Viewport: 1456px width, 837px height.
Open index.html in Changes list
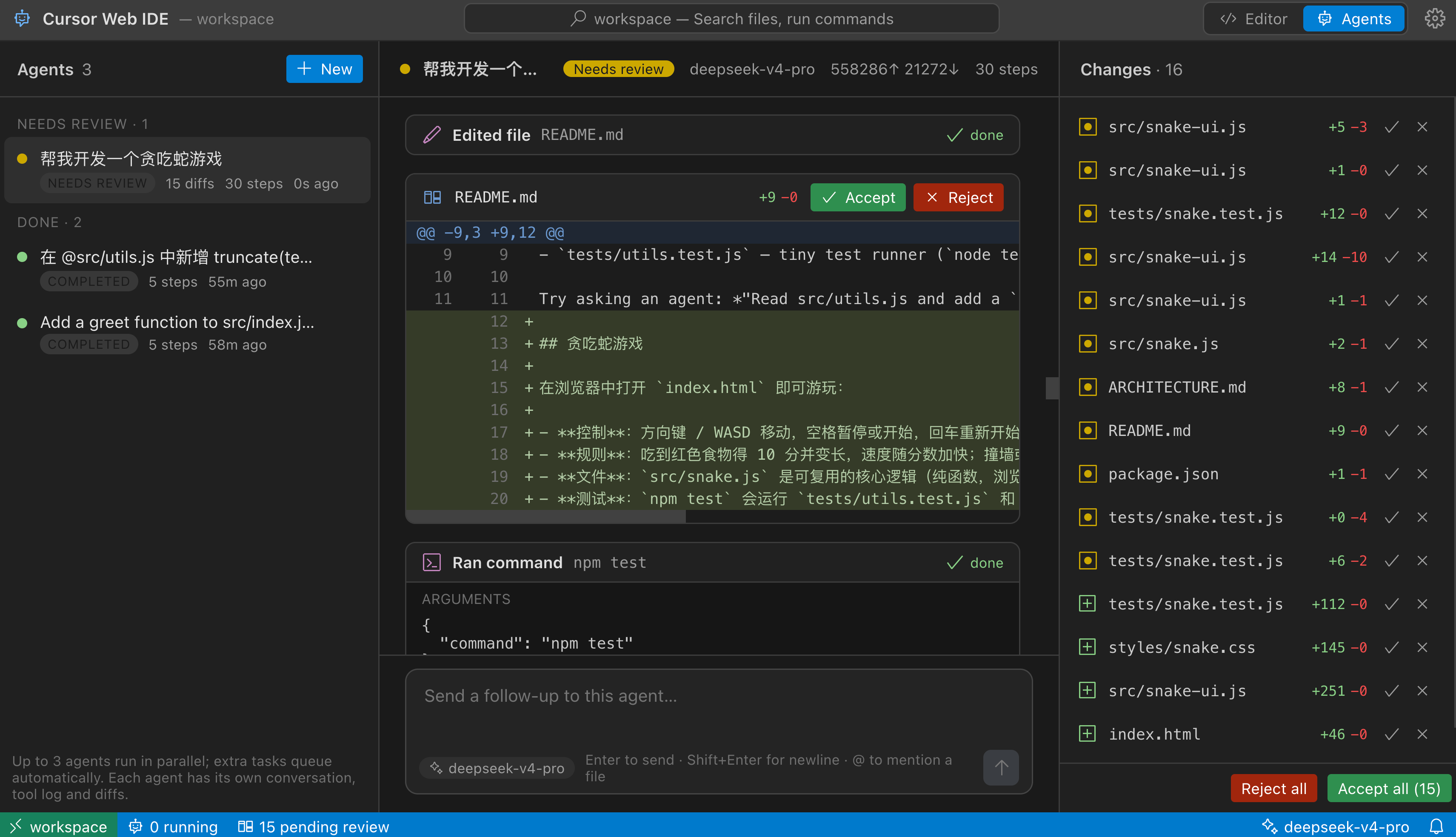1154,734
